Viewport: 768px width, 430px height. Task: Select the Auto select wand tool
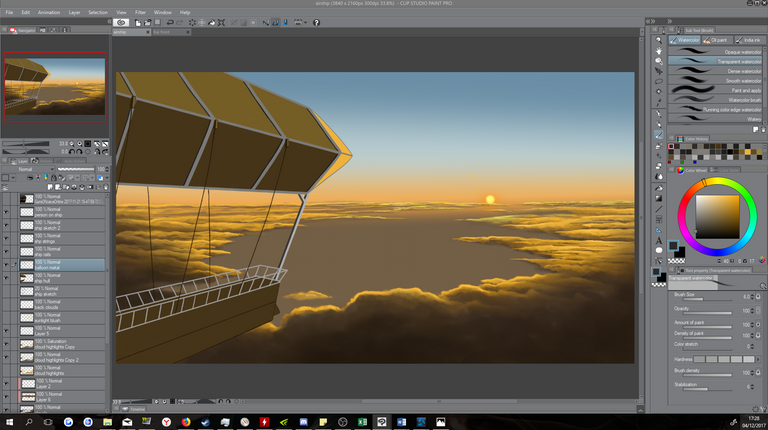(658, 92)
